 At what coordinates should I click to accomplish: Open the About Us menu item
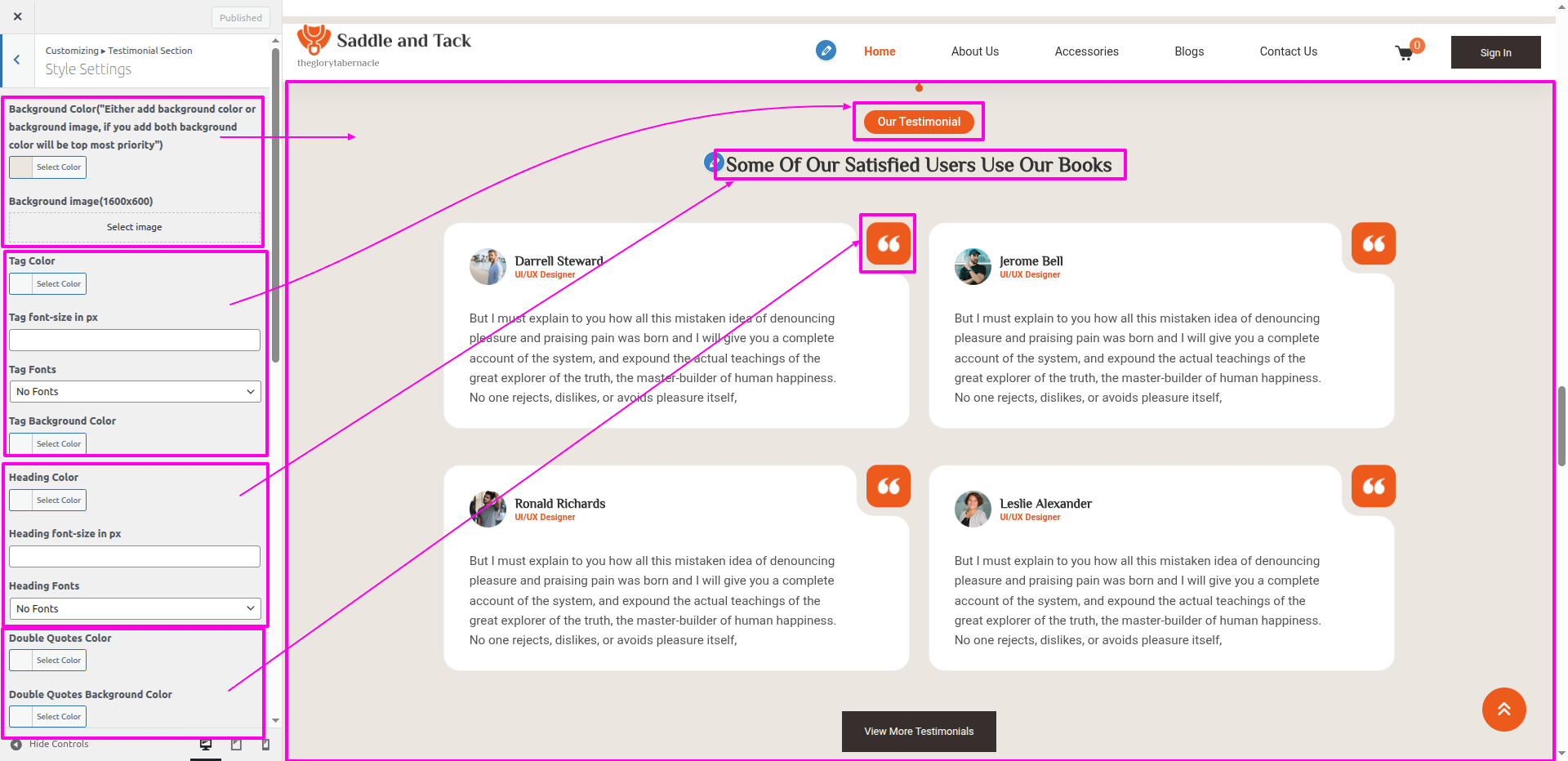pos(974,51)
